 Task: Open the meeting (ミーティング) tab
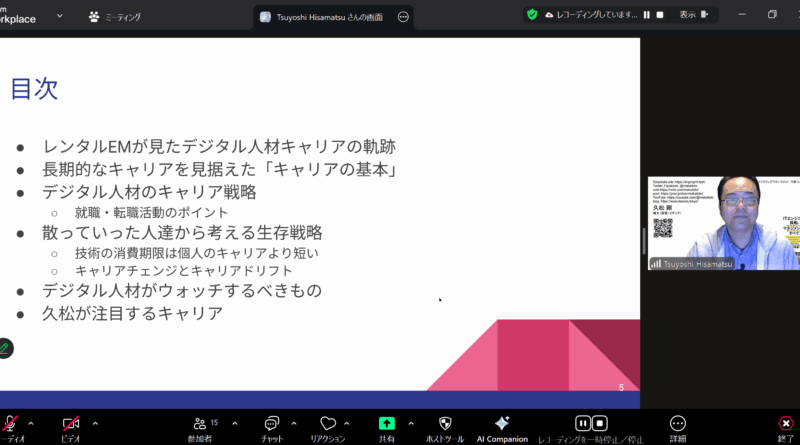point(115,17)
